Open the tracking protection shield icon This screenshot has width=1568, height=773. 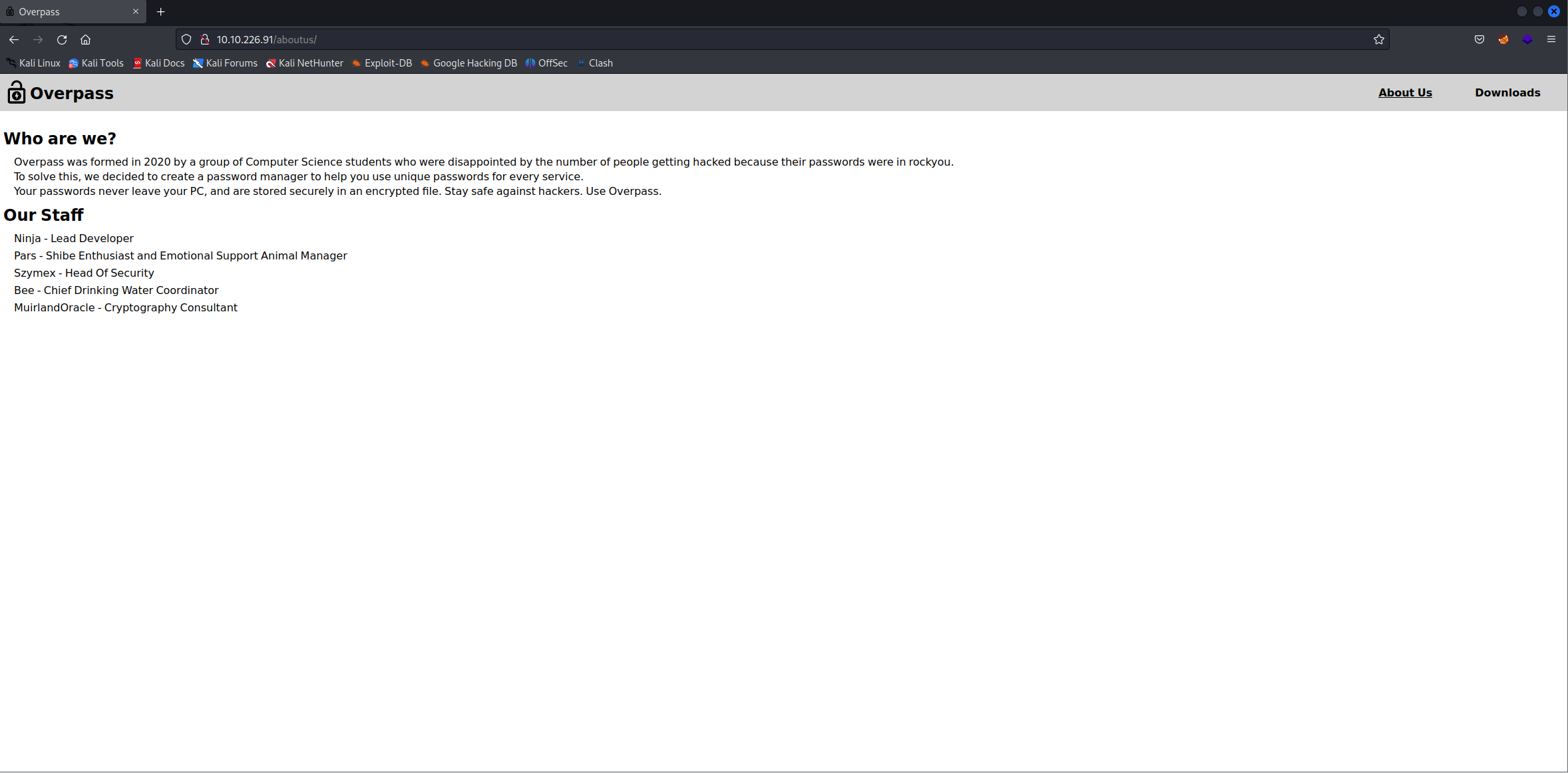tap(186, 40)
